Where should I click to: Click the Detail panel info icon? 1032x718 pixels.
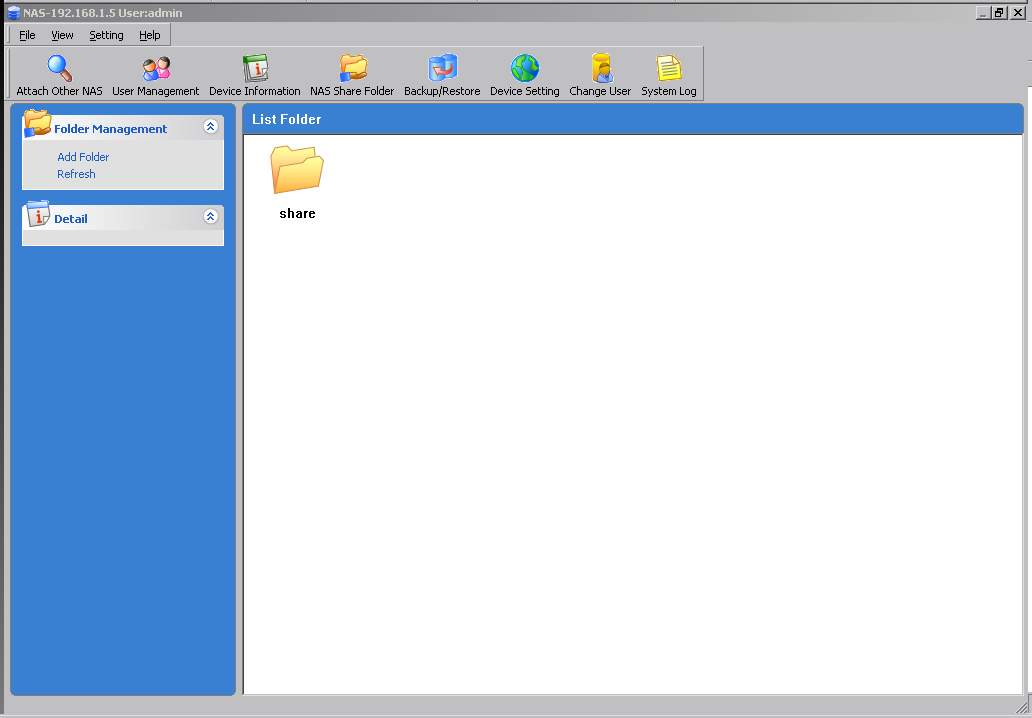[38, 214]
